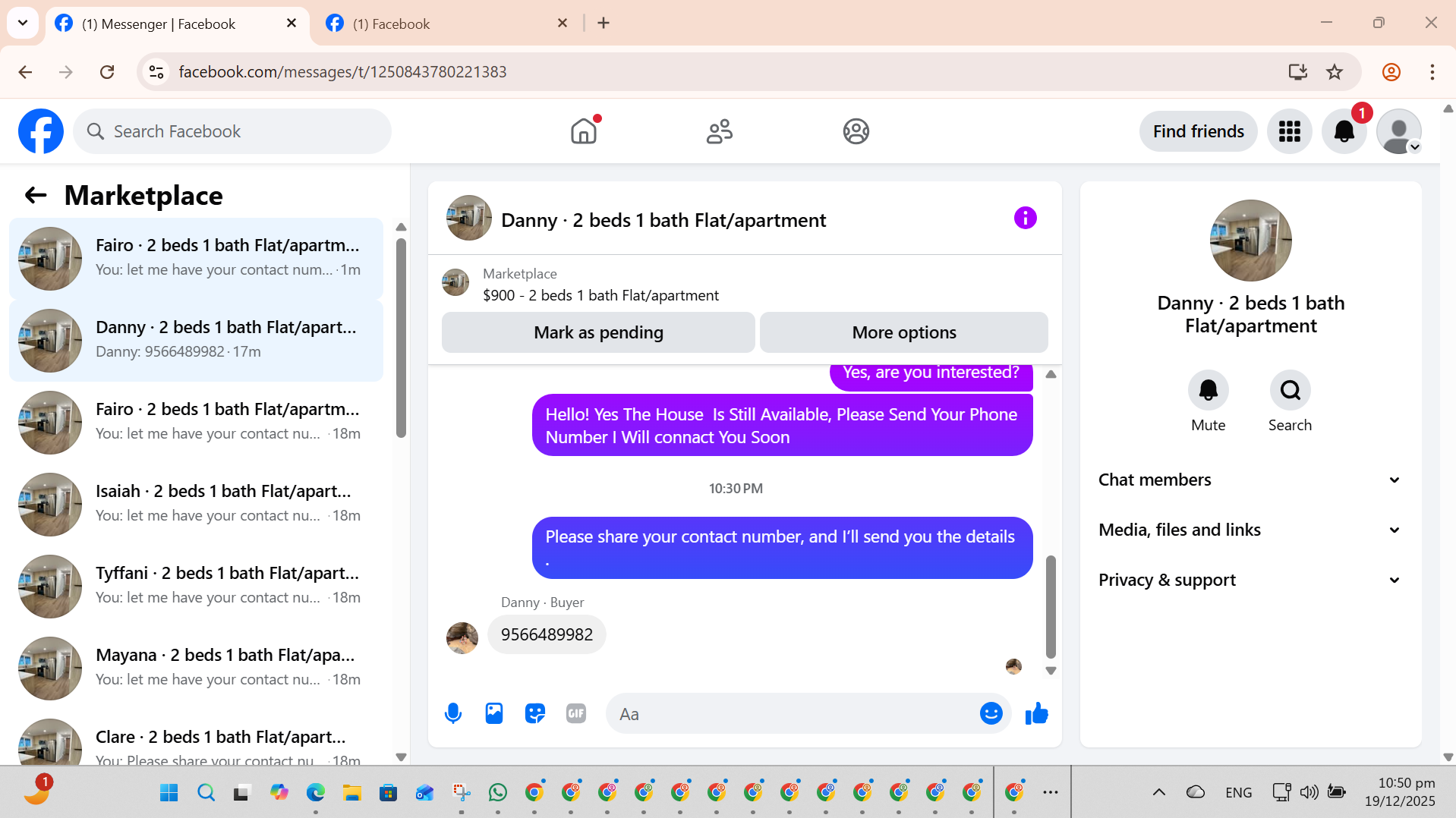Open Chrome profile icon
This screenshot has height=818, width=1456.
point(1391,72)
